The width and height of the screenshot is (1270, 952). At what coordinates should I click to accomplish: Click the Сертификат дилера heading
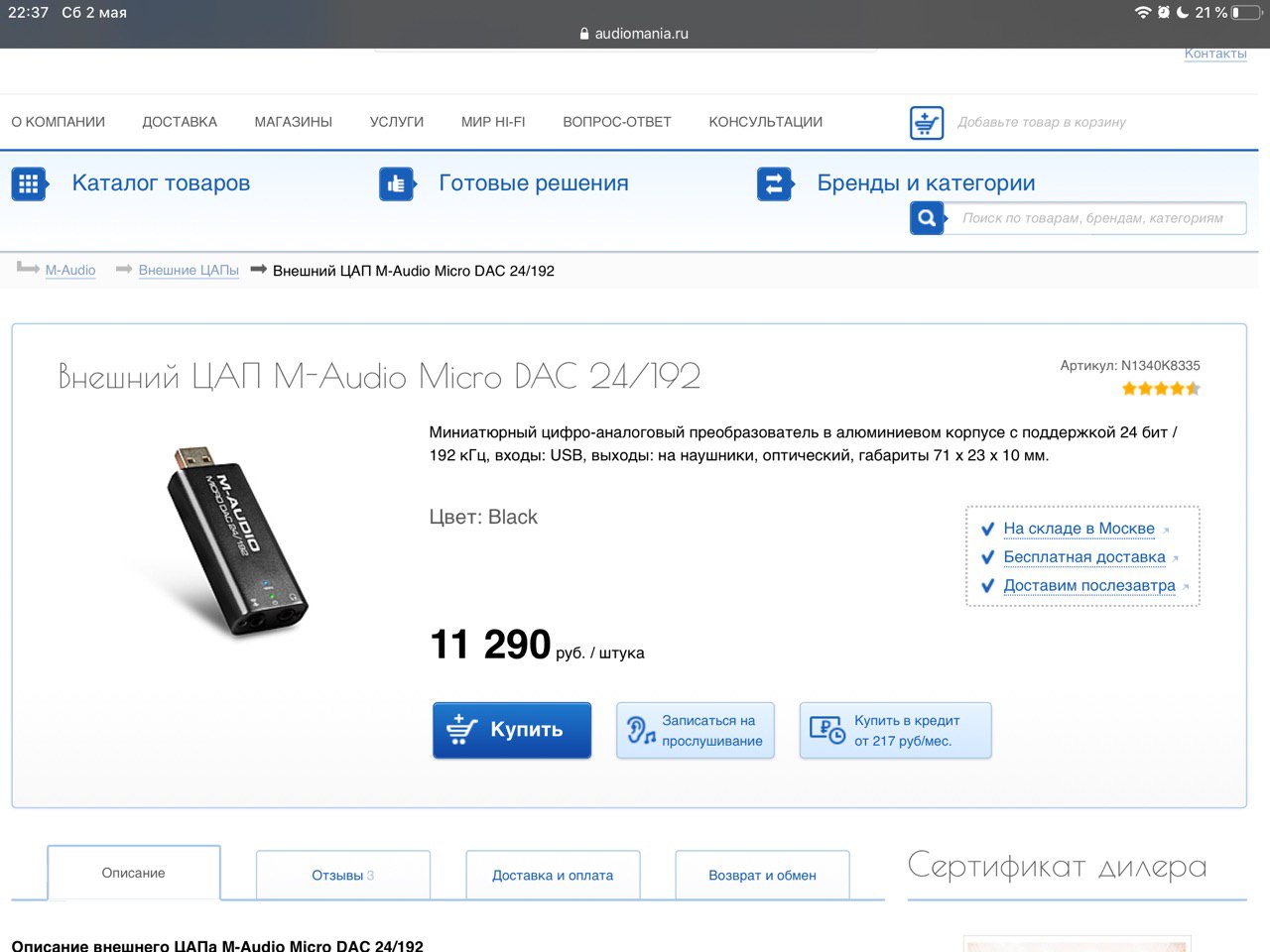[1058, 866]
